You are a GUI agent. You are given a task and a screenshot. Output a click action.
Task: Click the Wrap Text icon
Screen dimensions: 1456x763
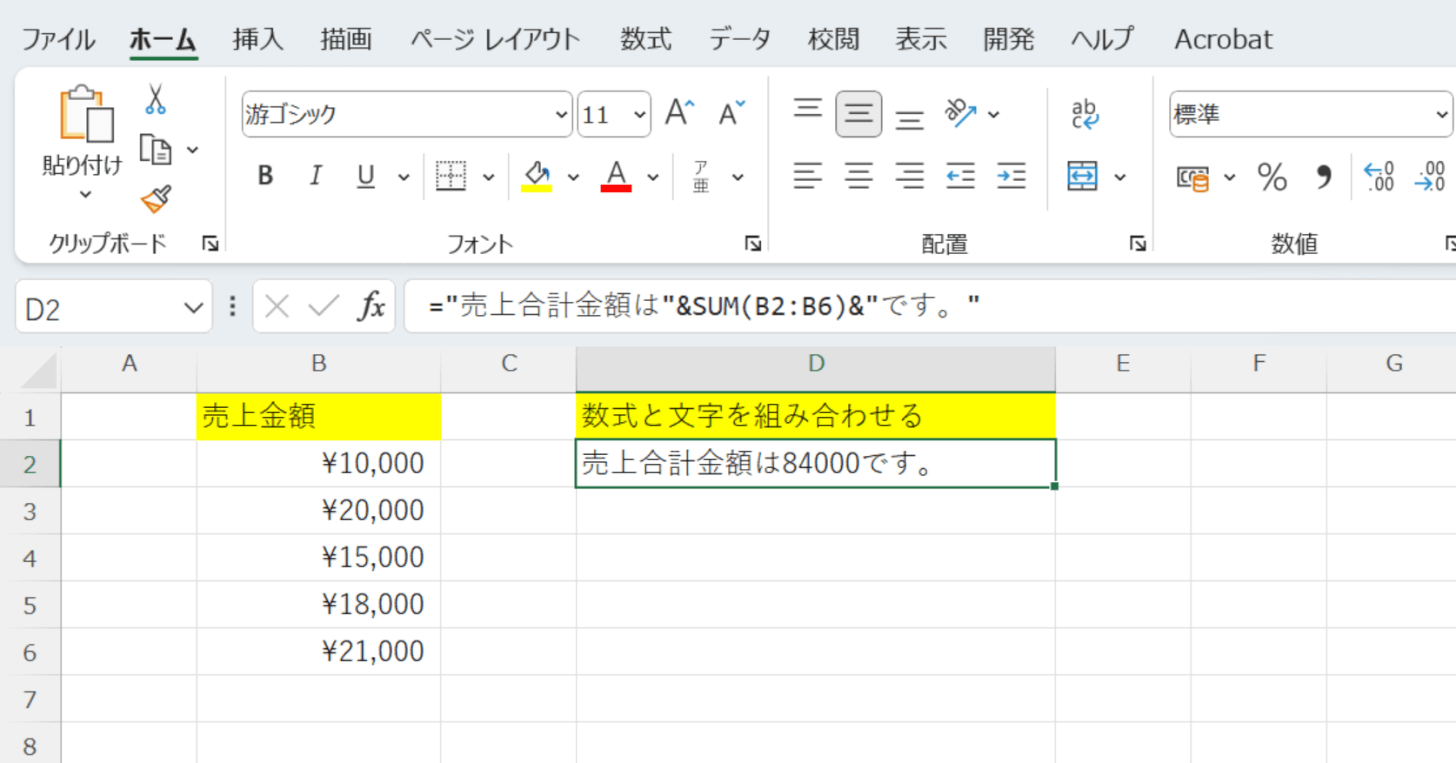1085,114
